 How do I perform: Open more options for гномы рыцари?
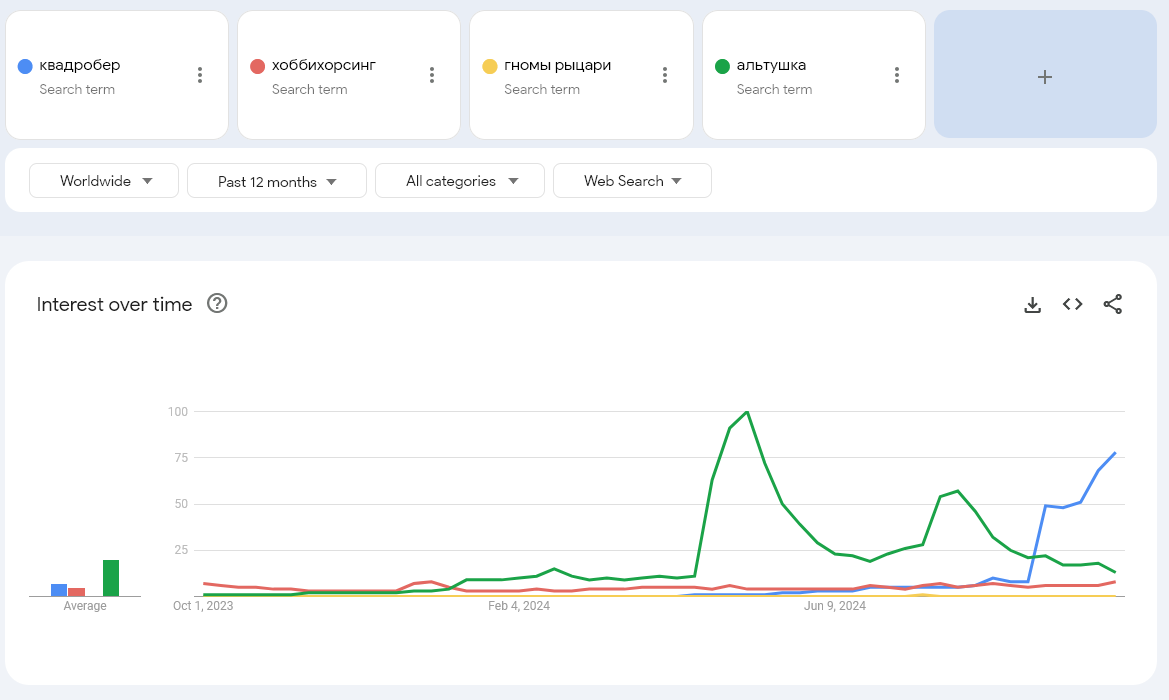pos(665,75)
